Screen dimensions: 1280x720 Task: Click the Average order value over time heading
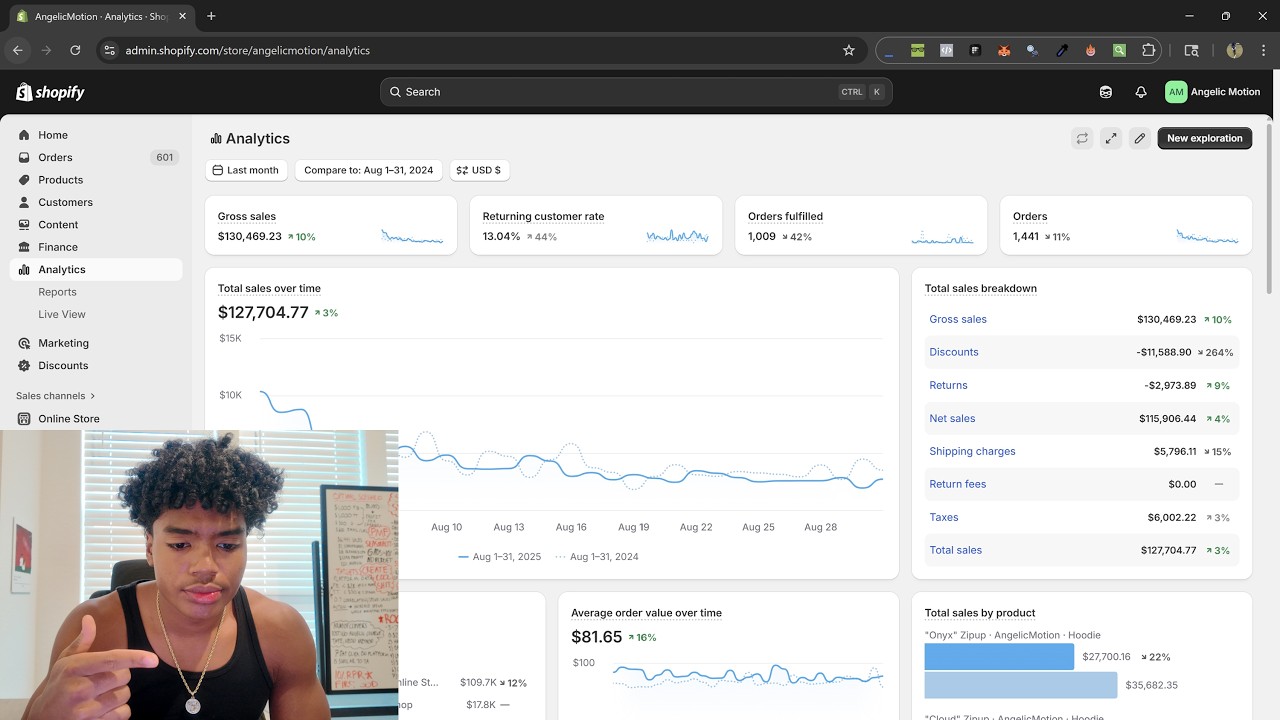646,613
